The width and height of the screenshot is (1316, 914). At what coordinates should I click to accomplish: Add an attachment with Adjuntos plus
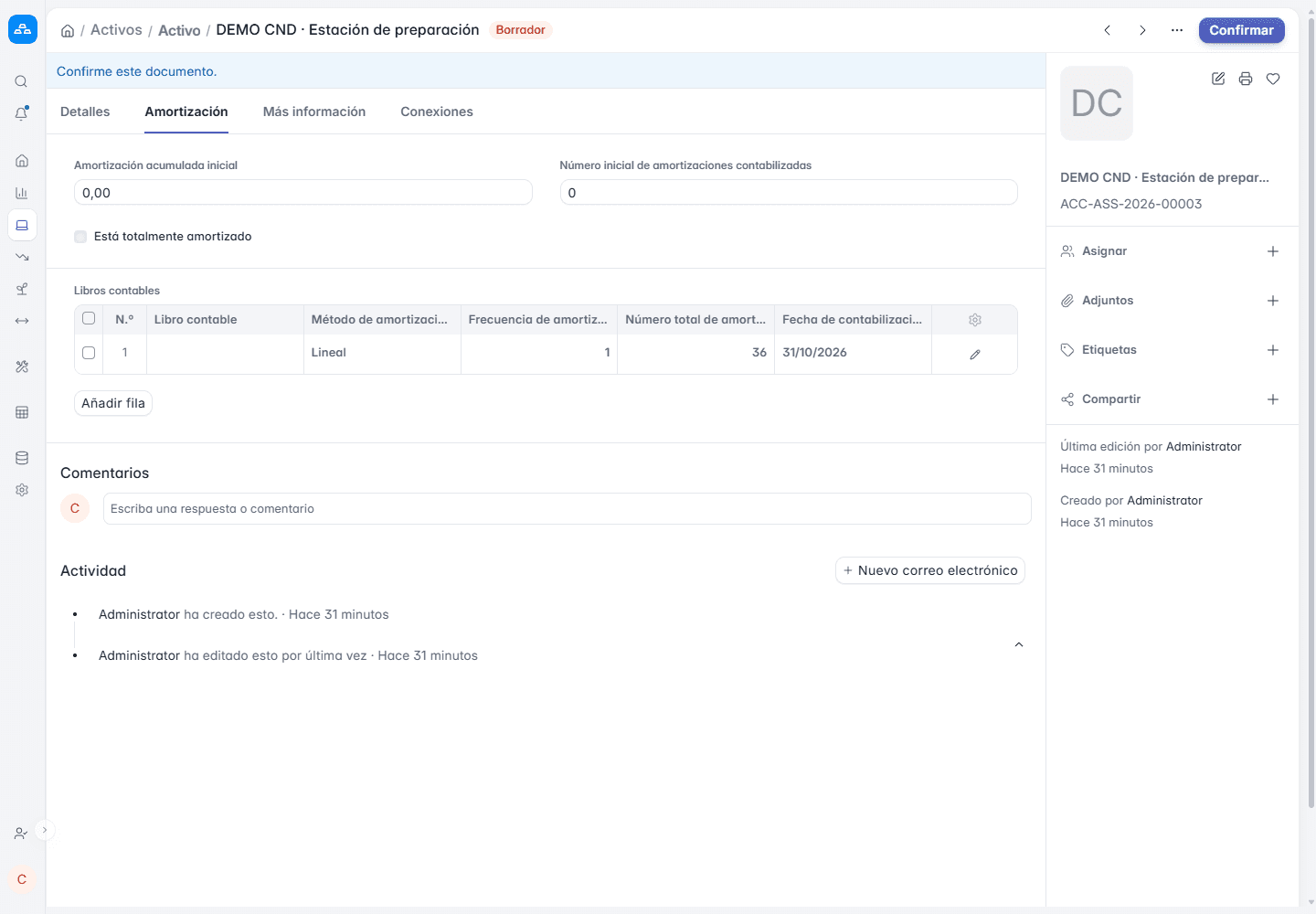tap(1273, 301)
